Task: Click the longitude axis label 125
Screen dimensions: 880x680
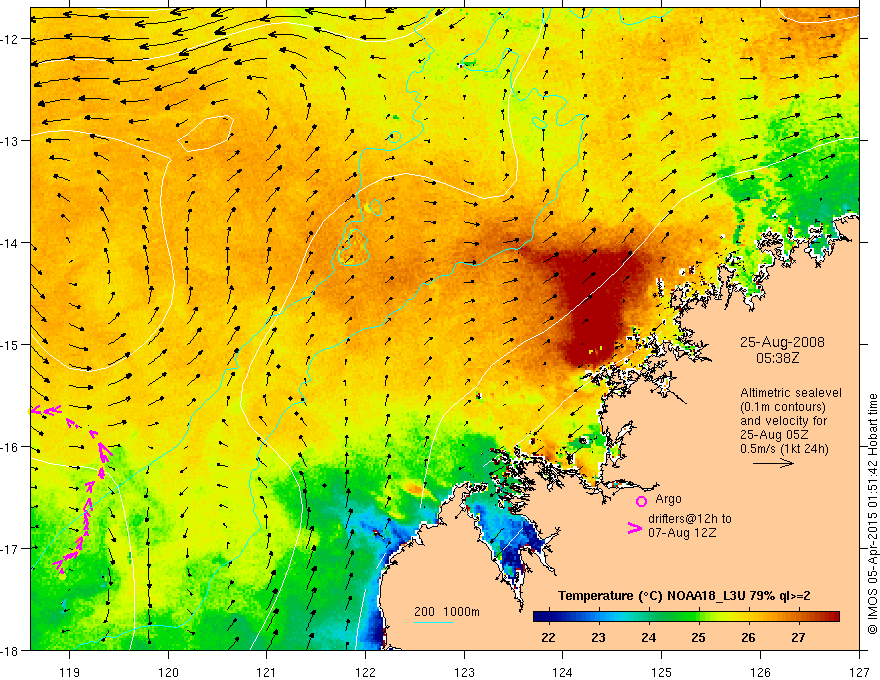Action: click(662, 672)
